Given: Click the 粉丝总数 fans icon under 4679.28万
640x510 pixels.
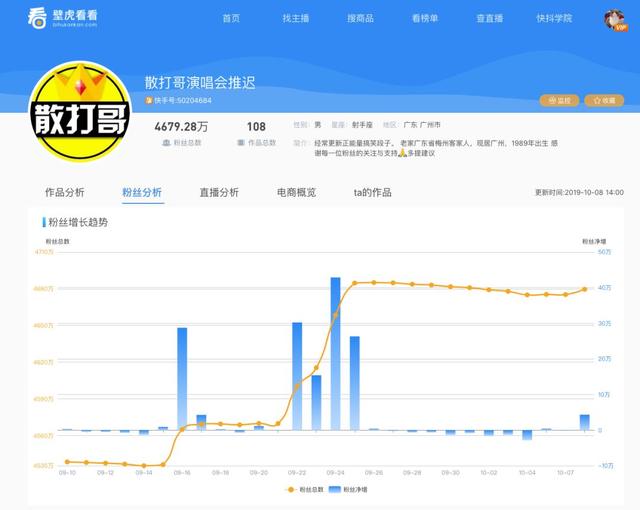Looking at the screenshot, I should point(166,143).
